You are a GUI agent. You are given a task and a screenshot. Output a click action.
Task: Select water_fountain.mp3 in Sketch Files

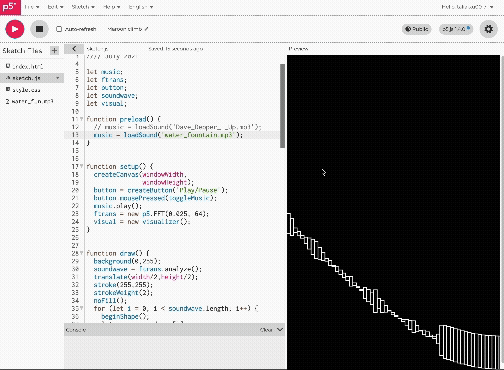pos(32,101)
